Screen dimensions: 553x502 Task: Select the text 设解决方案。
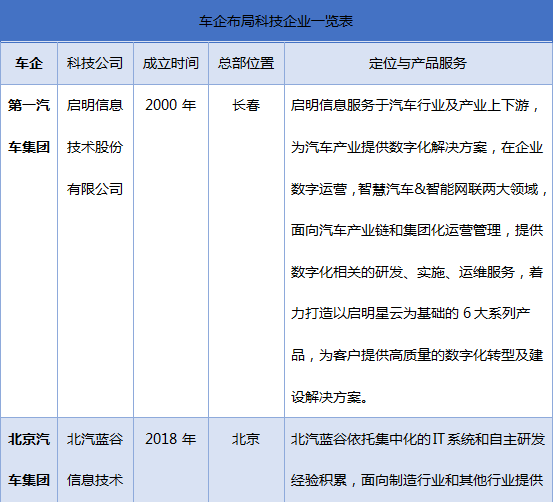[330, 397]
